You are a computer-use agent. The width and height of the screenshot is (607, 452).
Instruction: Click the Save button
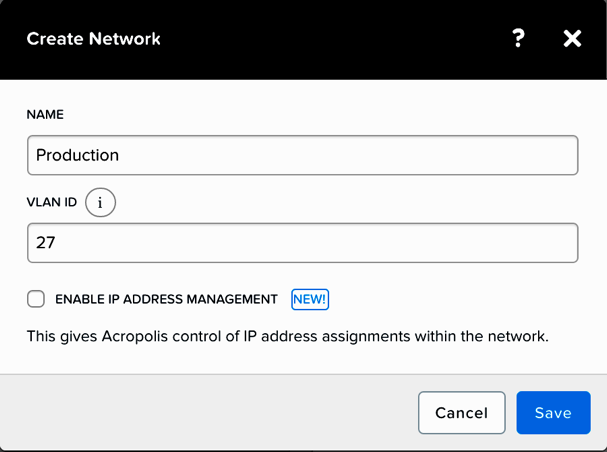553,413
